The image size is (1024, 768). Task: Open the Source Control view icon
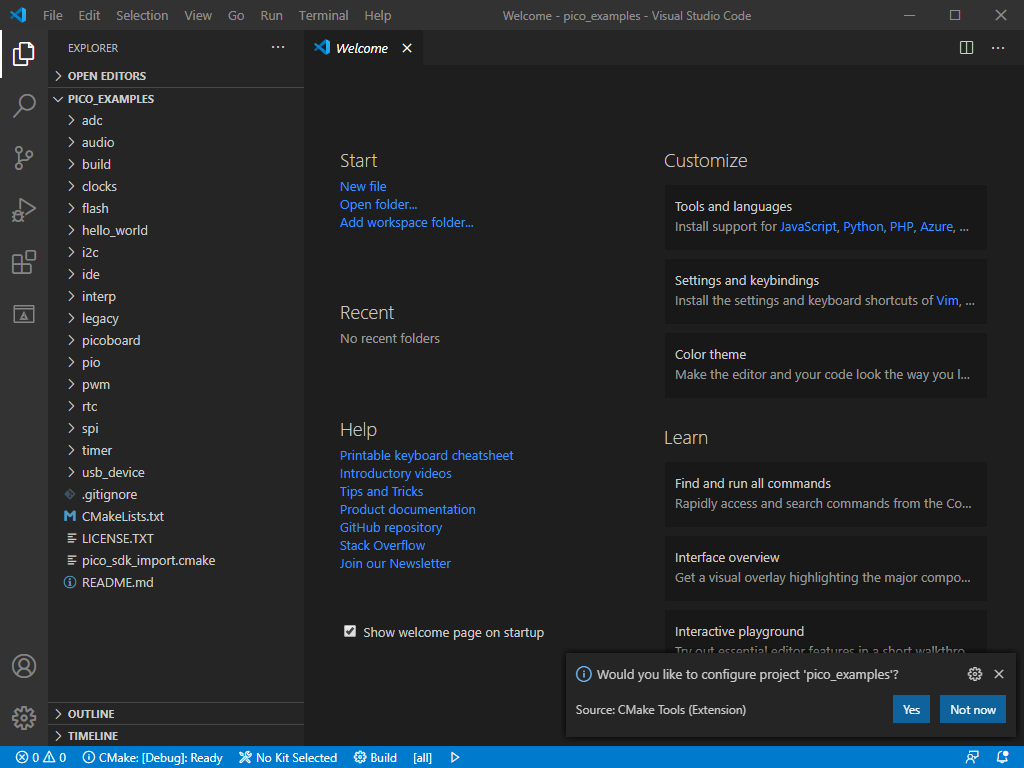[24, 158]
